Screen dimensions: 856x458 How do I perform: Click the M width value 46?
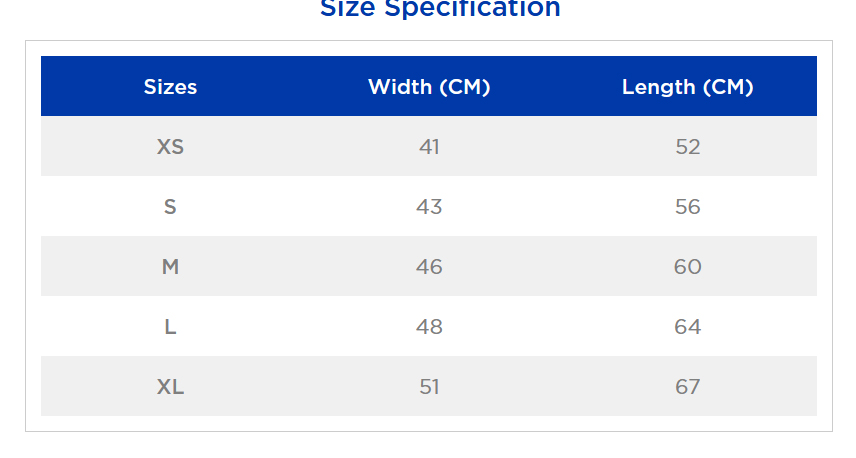pos(429,267)
